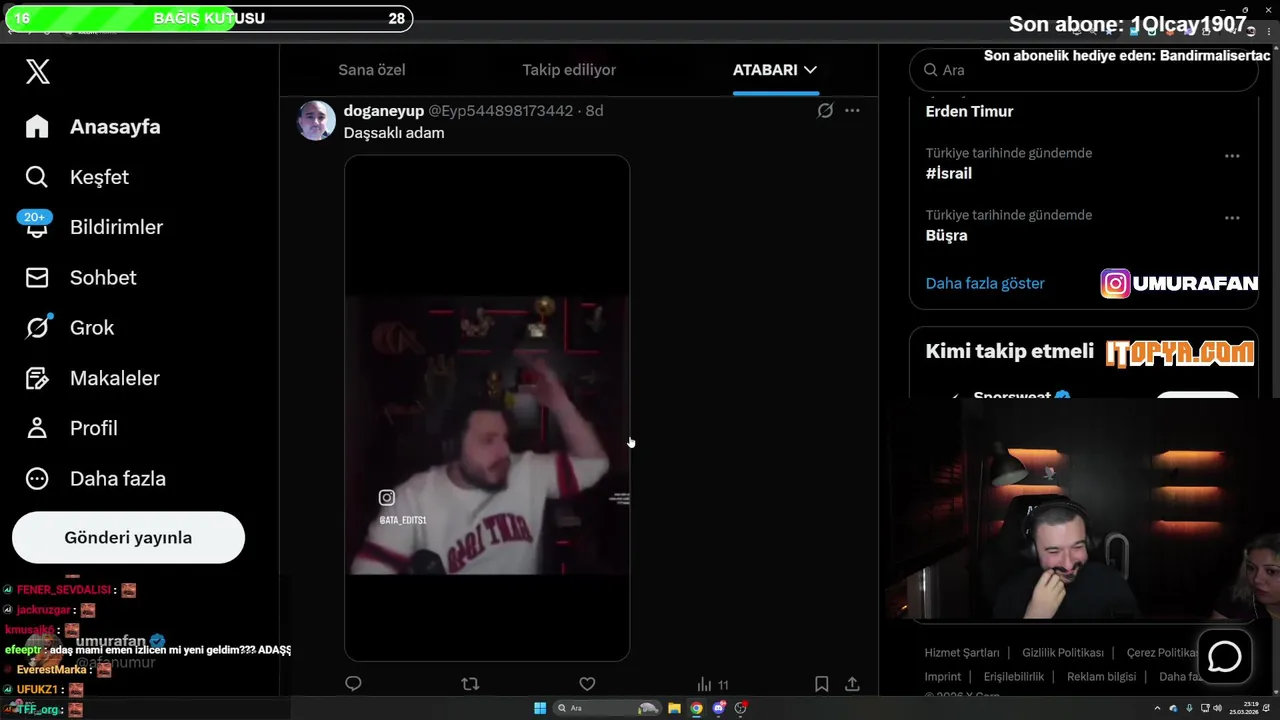Switch to Takip ediyor tab

pyautogui.click(x=569, y=70)
